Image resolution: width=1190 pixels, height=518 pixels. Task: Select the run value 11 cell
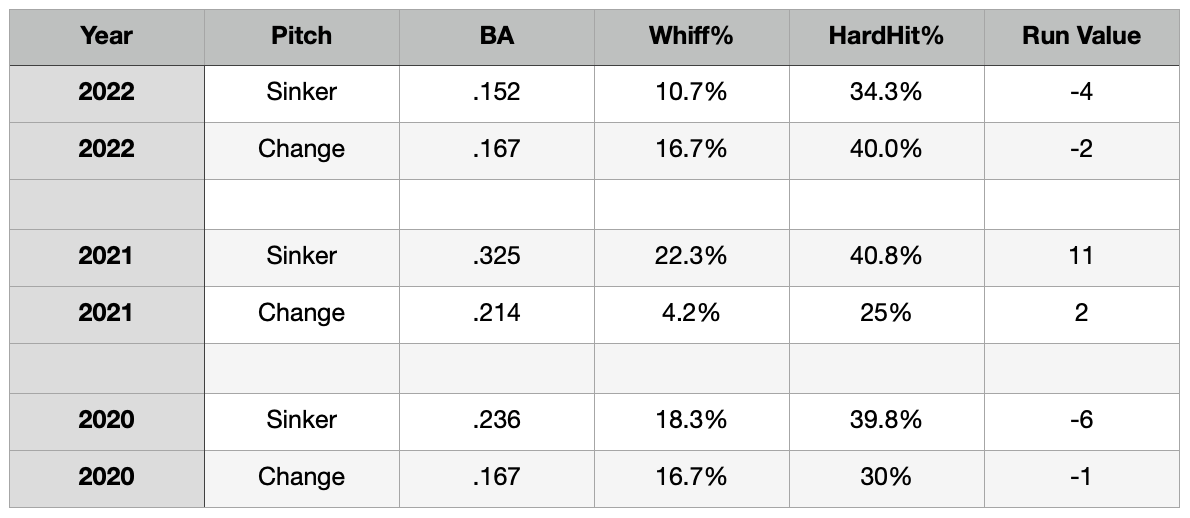(x=1081, y=256)
